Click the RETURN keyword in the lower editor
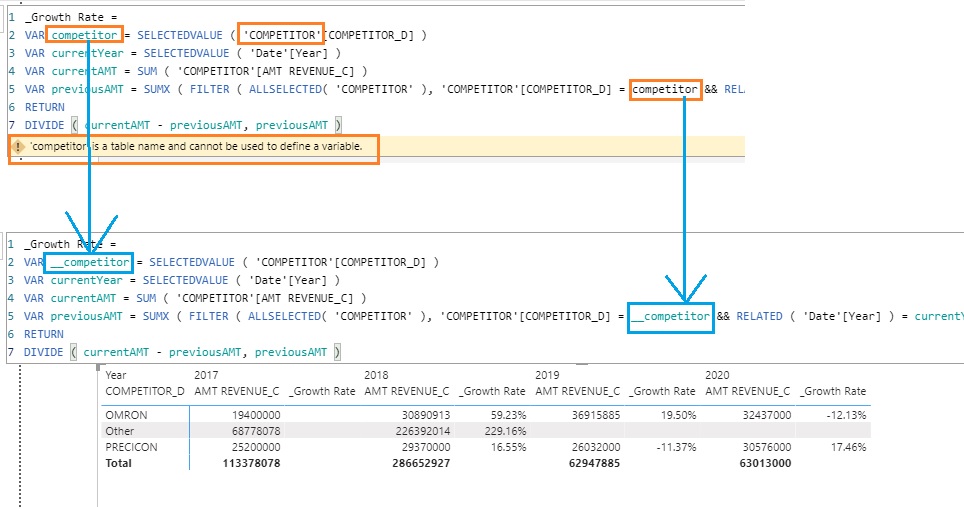Image resolution: width=964 pixels, height=507 pixels. (x=44, y=334)
